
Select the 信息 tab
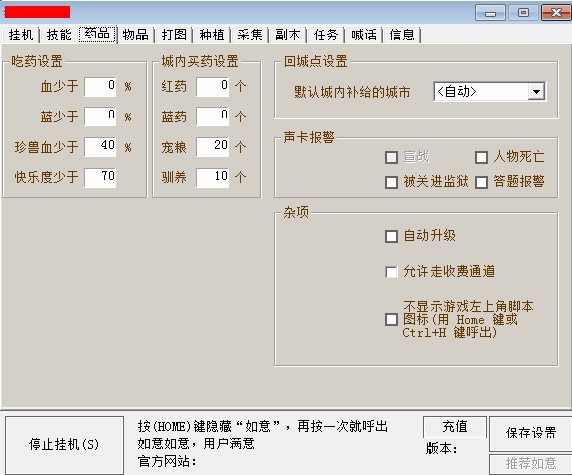click(402, 35)
